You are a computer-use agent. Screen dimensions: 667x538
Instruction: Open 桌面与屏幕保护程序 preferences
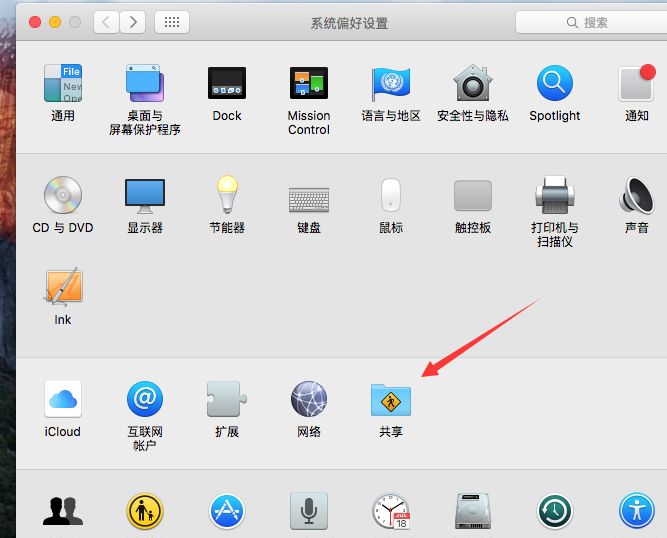145,83
